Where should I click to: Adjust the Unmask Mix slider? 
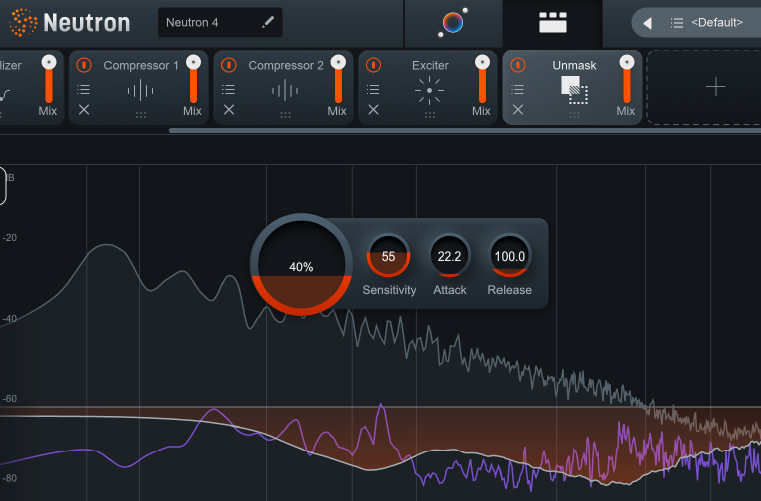point(627,79)
